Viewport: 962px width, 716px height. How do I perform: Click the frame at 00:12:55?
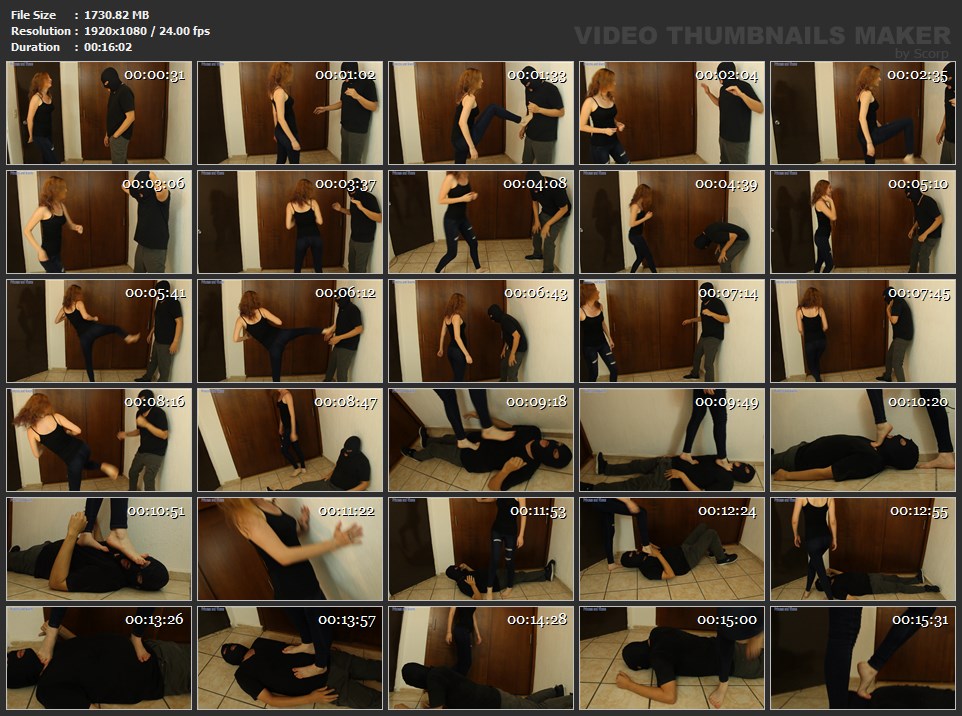coord(863,549)
